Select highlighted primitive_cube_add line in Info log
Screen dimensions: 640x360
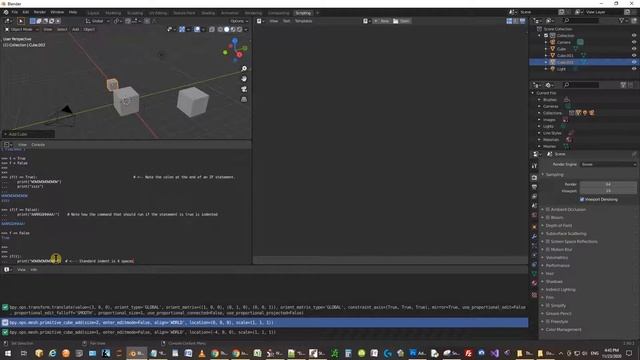pyautogui.click(x=264, y=322)
